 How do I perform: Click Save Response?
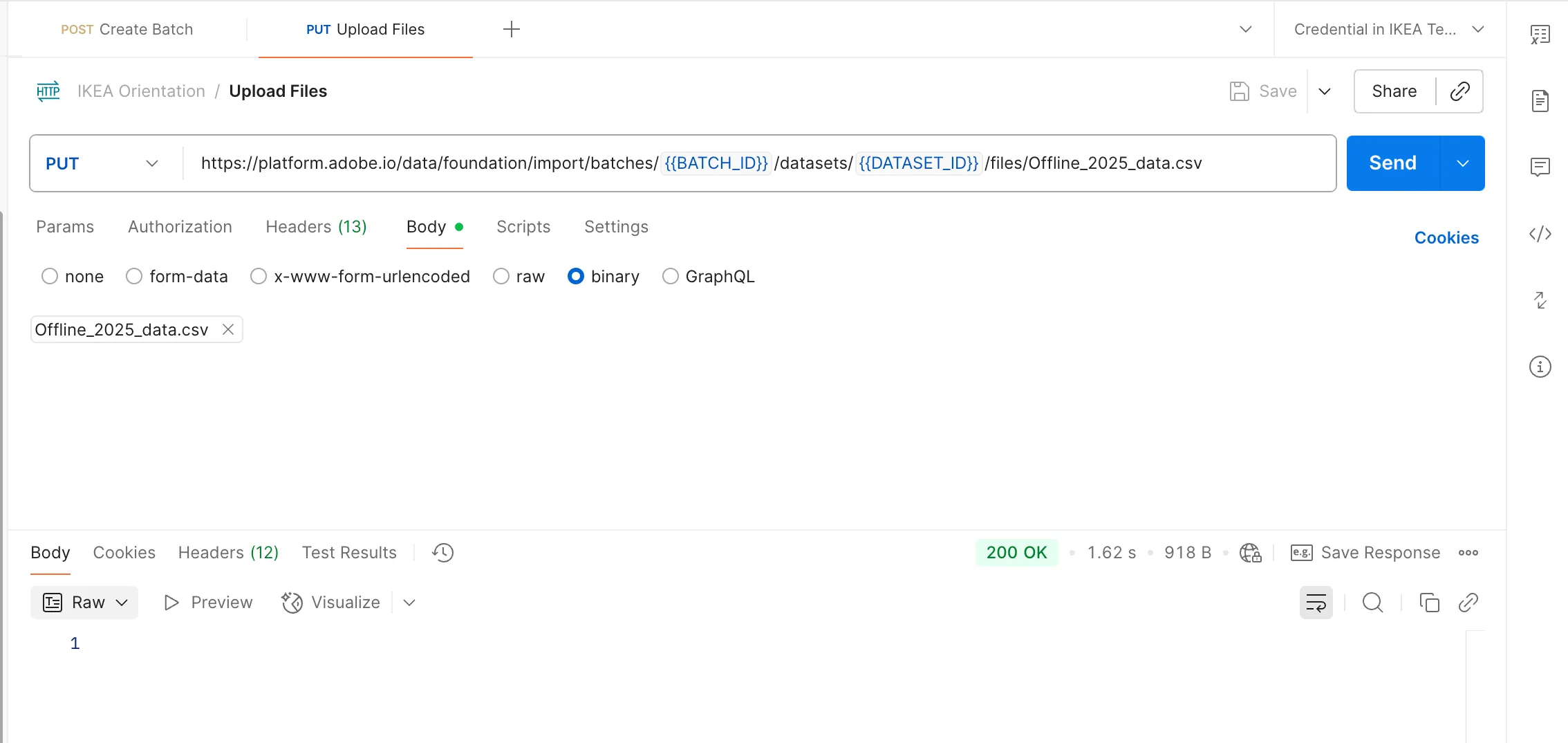tap(1365, 553)
